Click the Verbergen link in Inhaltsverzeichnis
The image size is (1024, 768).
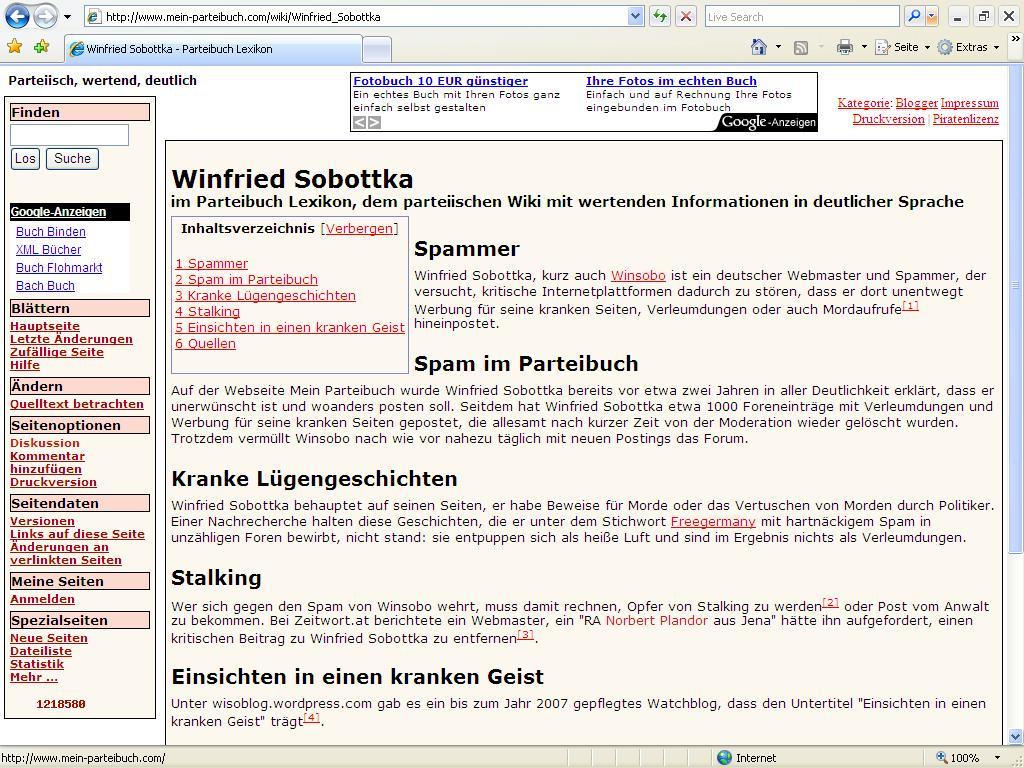pos(360,229)
